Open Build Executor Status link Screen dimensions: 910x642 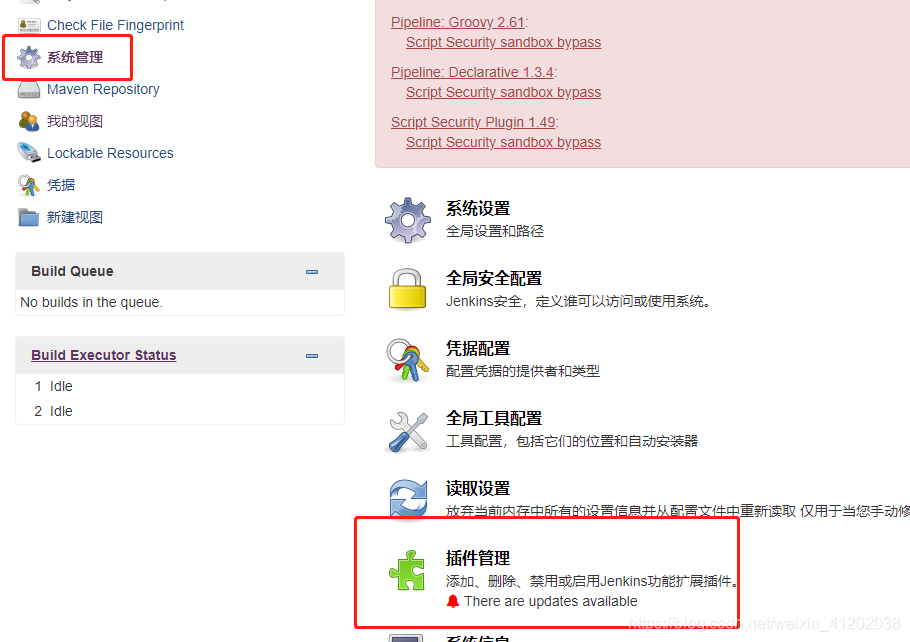(x=103, y=355)
